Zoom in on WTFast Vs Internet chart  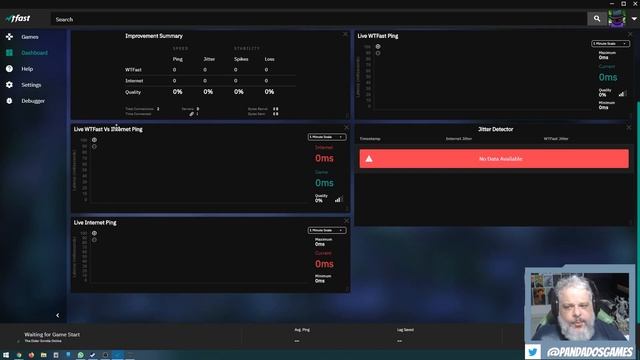pyautogui.click(x=94, y=140)
